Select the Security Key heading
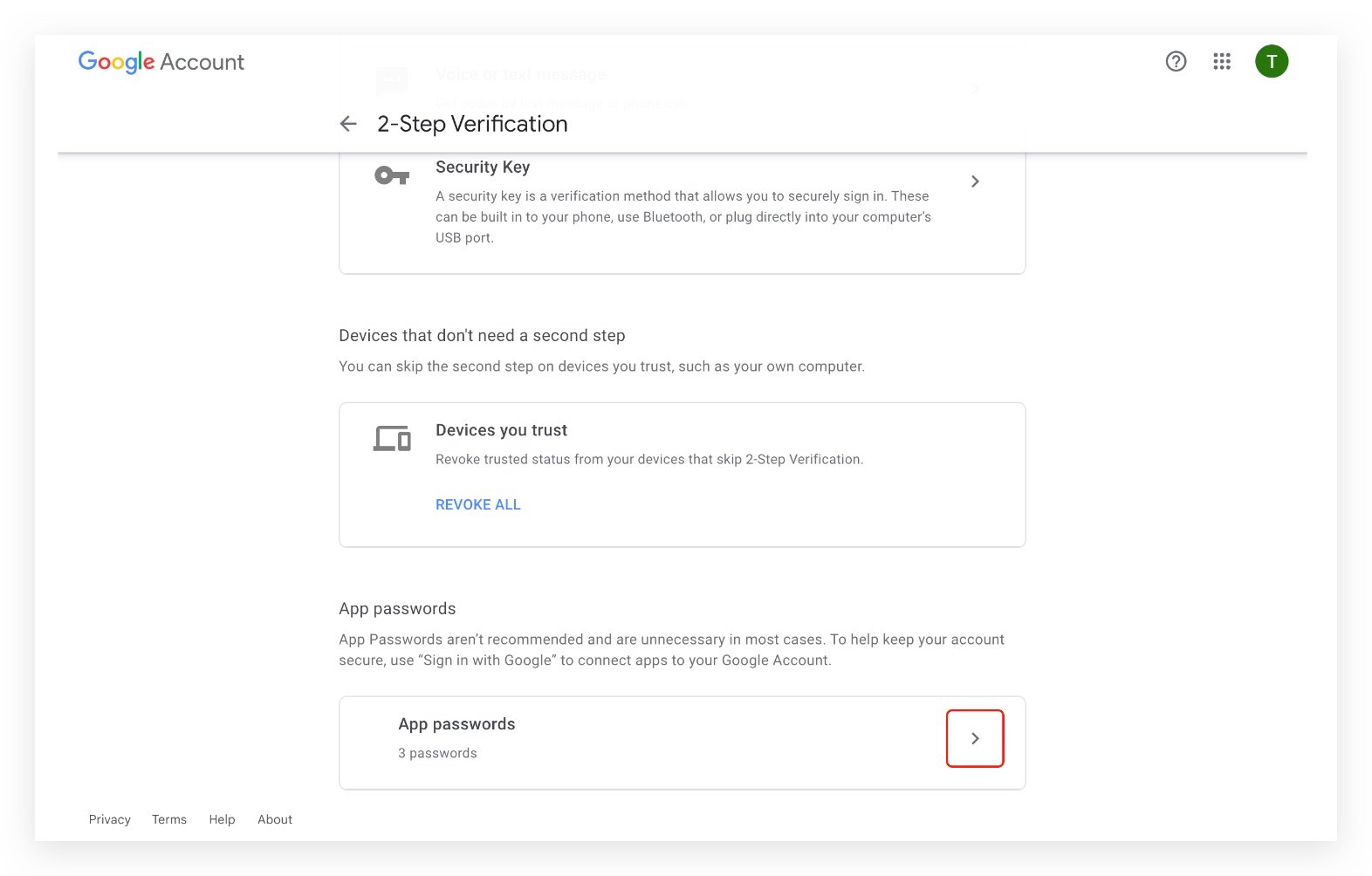This screenshot has width=1372, height=876. coord(483,167)
